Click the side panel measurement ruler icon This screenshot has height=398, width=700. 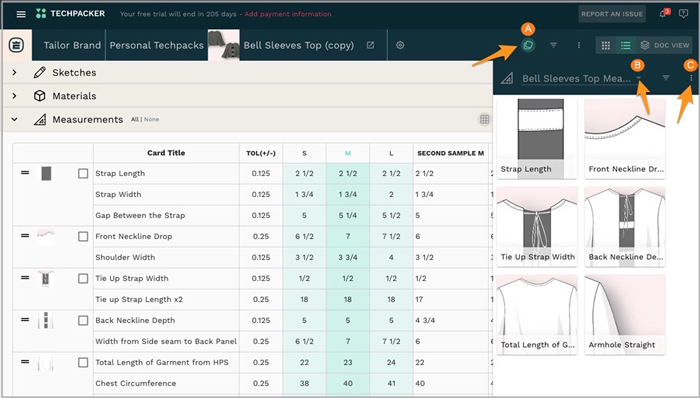point(507,79)
